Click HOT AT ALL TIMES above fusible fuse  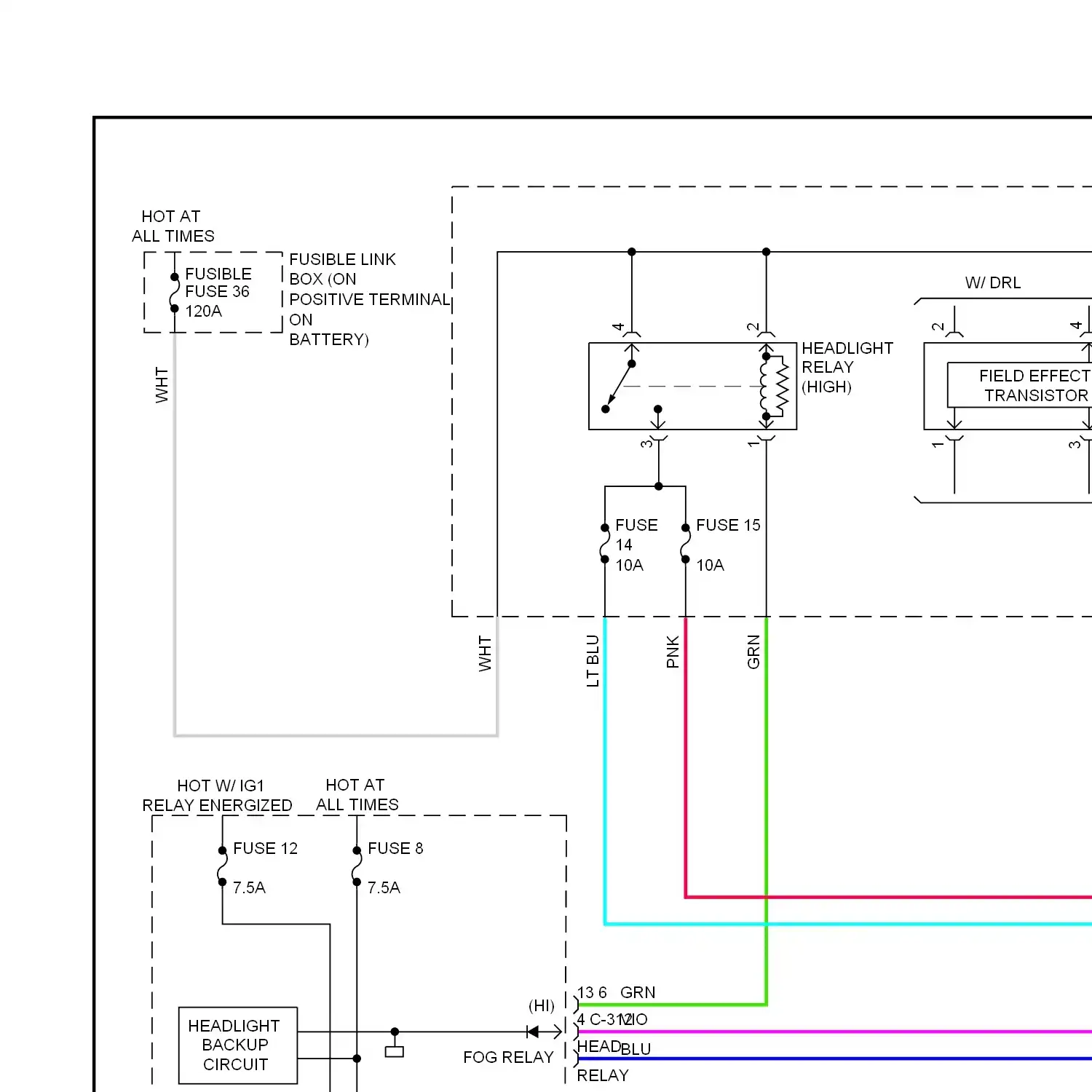pyautogui.click(x=173, y=226)
